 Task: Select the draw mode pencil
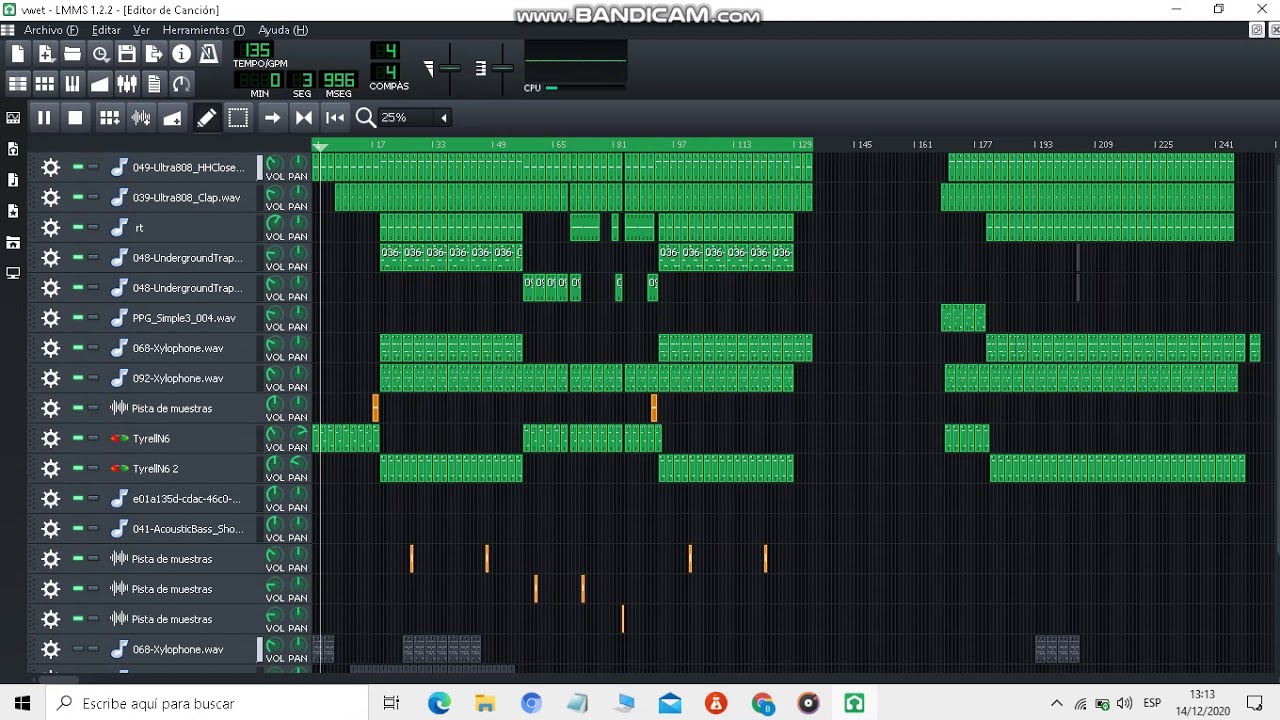tap(206, 118)
